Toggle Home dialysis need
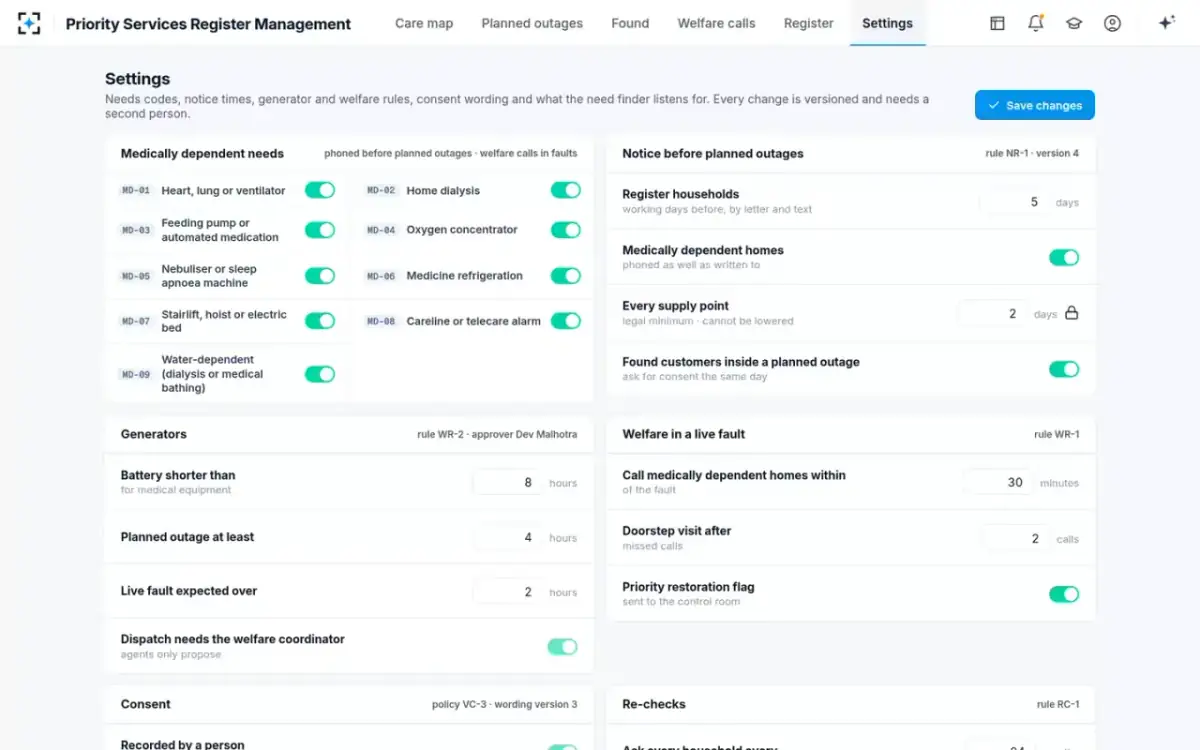The width and height of the screenshot is (1200, 750). coord(566,190)
